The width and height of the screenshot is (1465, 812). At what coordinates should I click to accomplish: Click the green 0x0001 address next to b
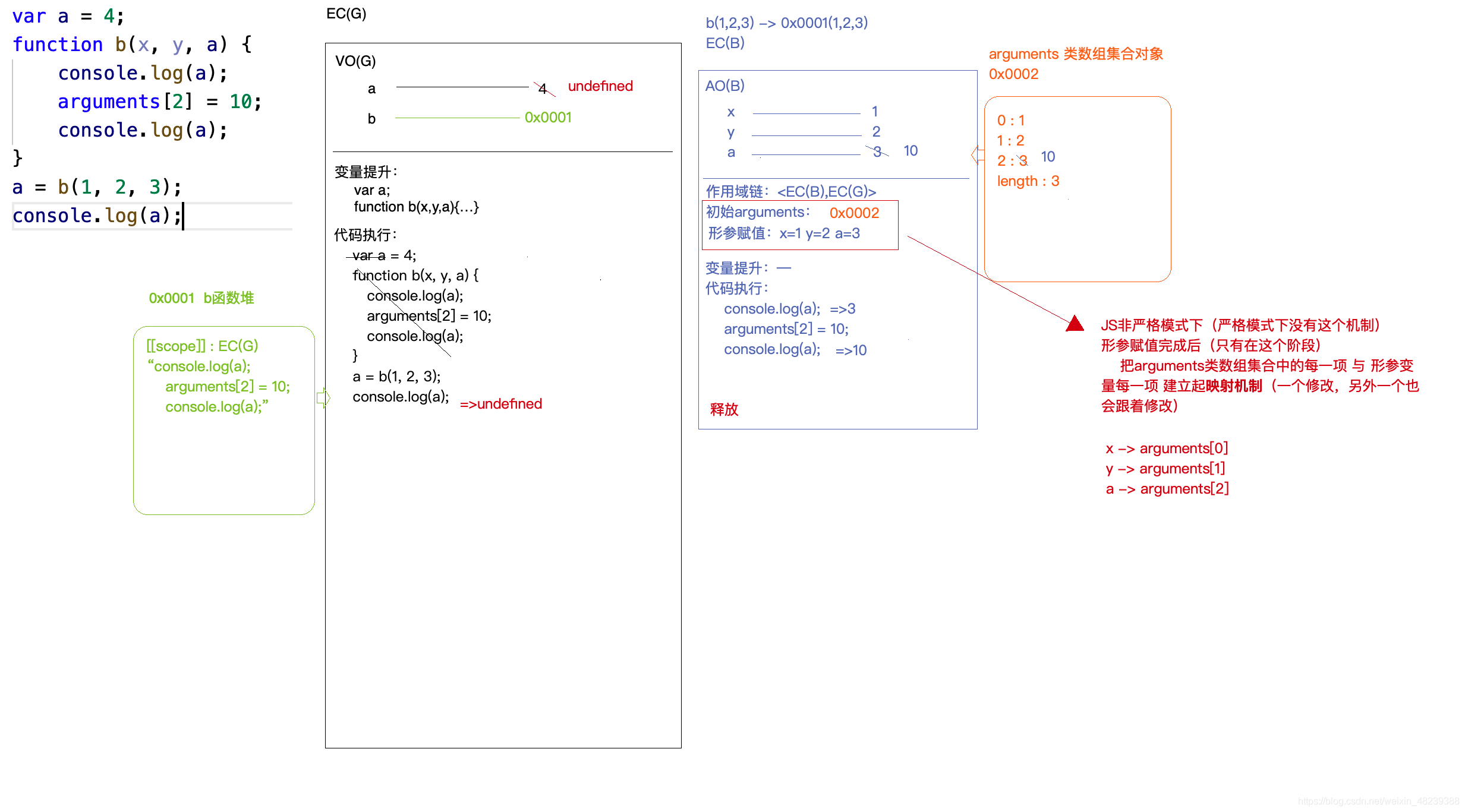click(547, 118)
